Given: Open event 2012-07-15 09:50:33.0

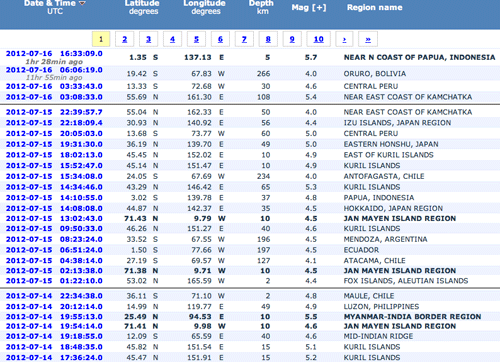Looking at the screenshot, I should coord(54,229).
